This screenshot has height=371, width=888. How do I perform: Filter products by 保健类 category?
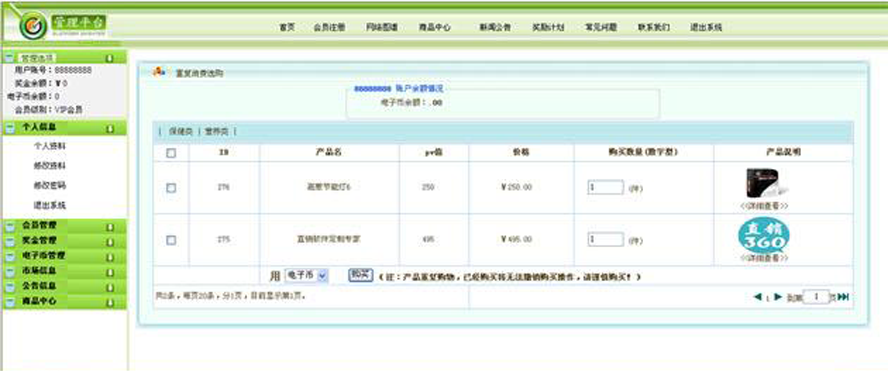click(181, 131)
